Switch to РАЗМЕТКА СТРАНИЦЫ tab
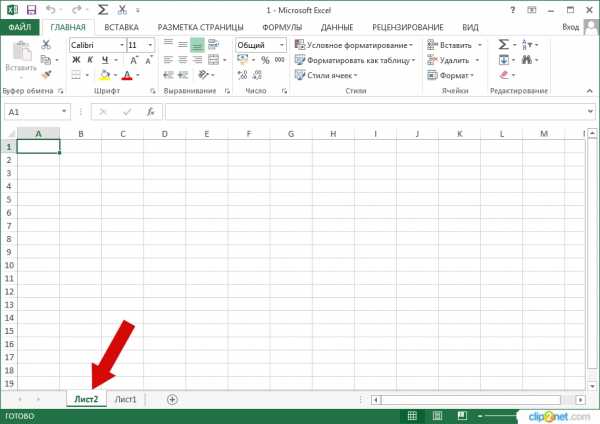The height and width of the screenshot is (424, 600). tap(201, 27)
